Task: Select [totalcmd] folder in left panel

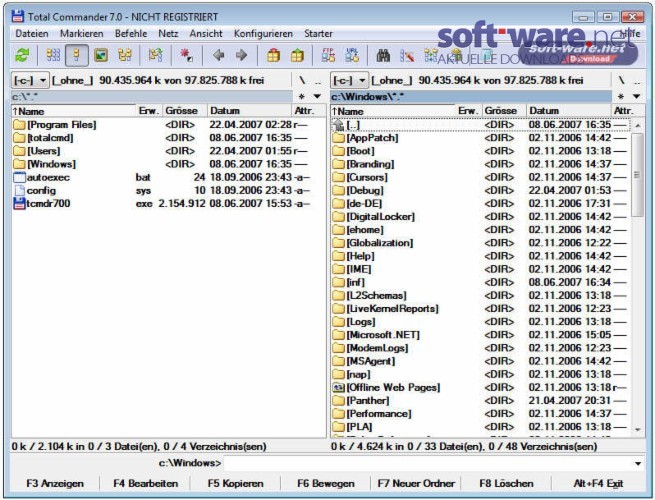Action: [x=169, y=138]
